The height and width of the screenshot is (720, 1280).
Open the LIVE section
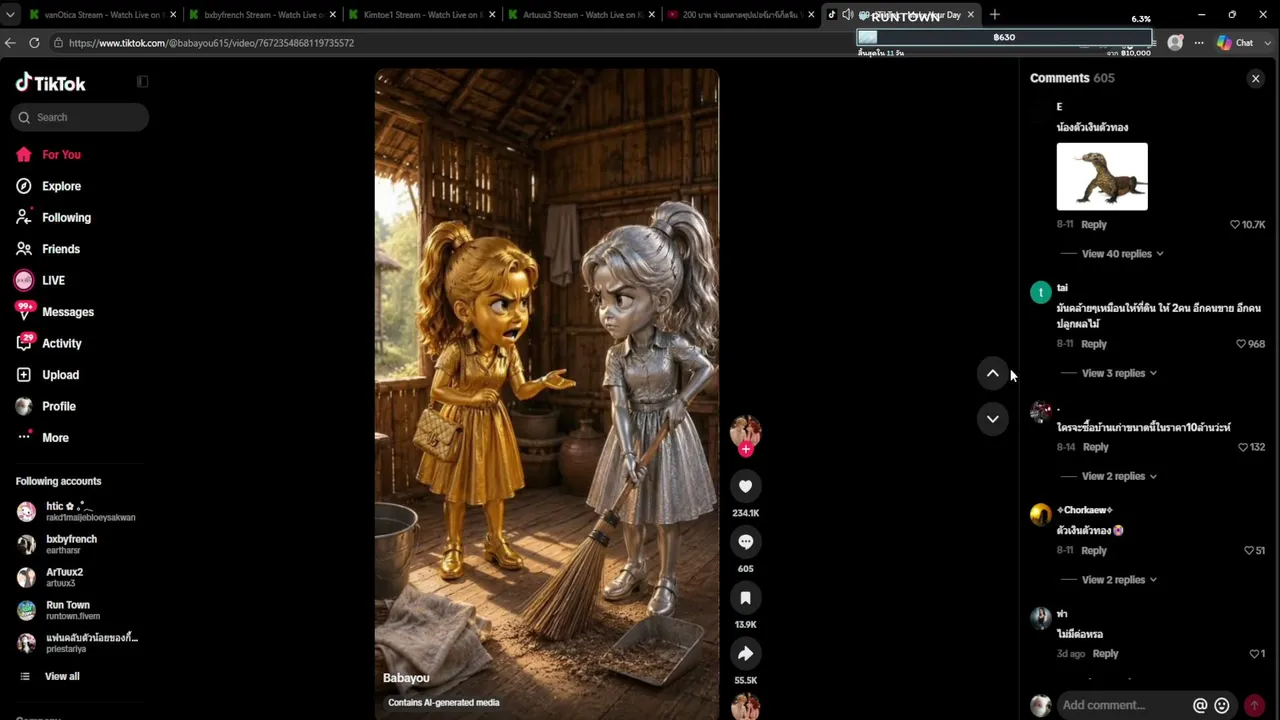click(53, 281)
